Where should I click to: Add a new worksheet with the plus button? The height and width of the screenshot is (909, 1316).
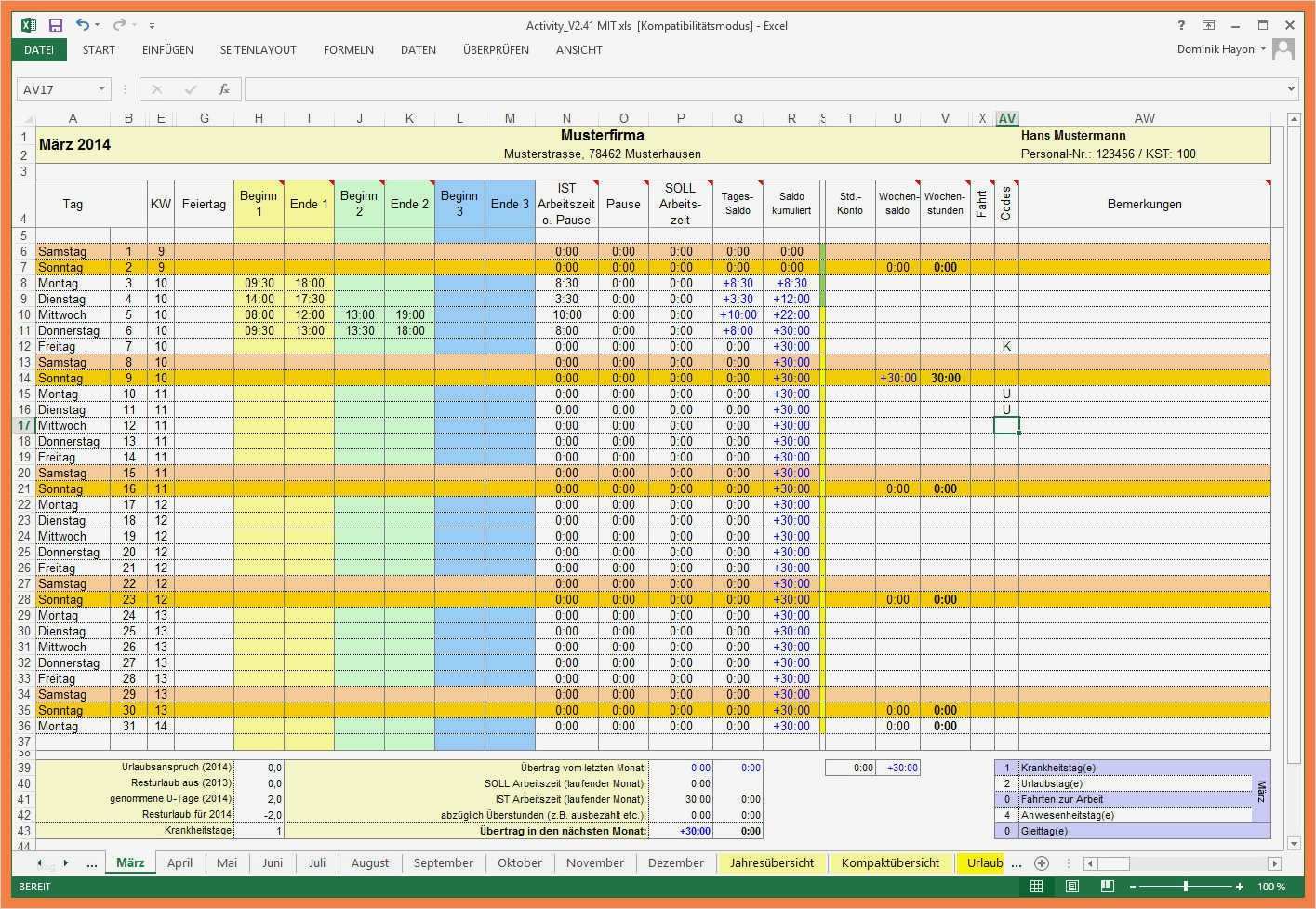pos(1042,863)
